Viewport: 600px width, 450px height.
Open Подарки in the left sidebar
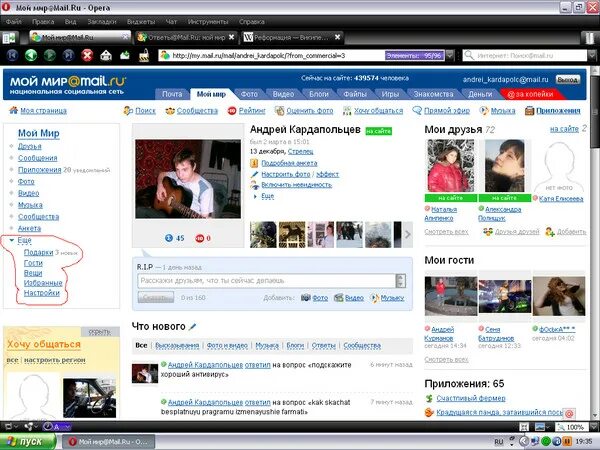[38, 253]
